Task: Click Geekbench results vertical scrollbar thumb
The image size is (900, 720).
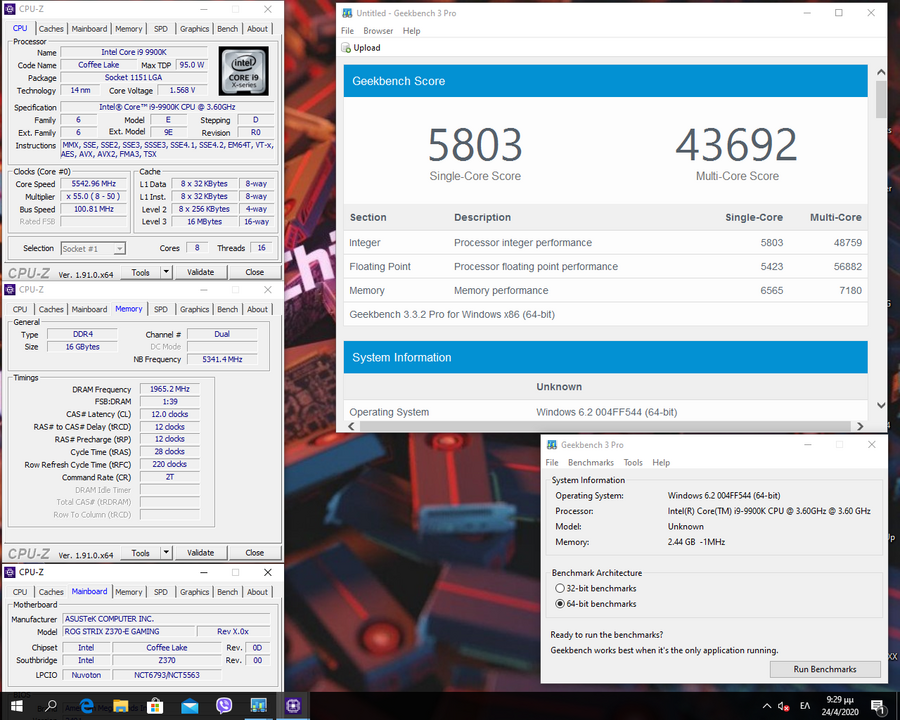Action: [881, 99]
